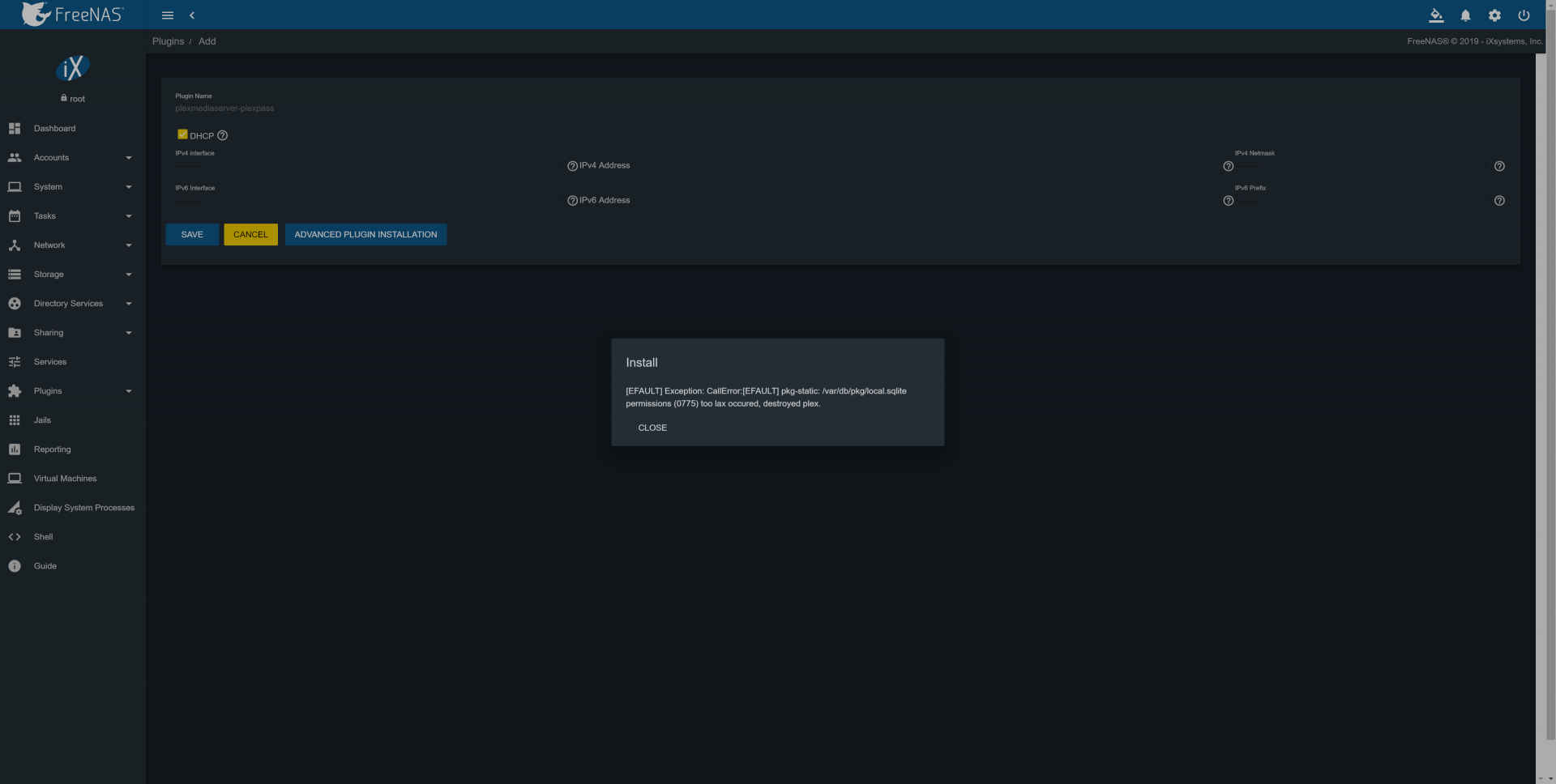
Task: Click the Jails grid icon
Action: pyautogui.click(x=15, y=420)
